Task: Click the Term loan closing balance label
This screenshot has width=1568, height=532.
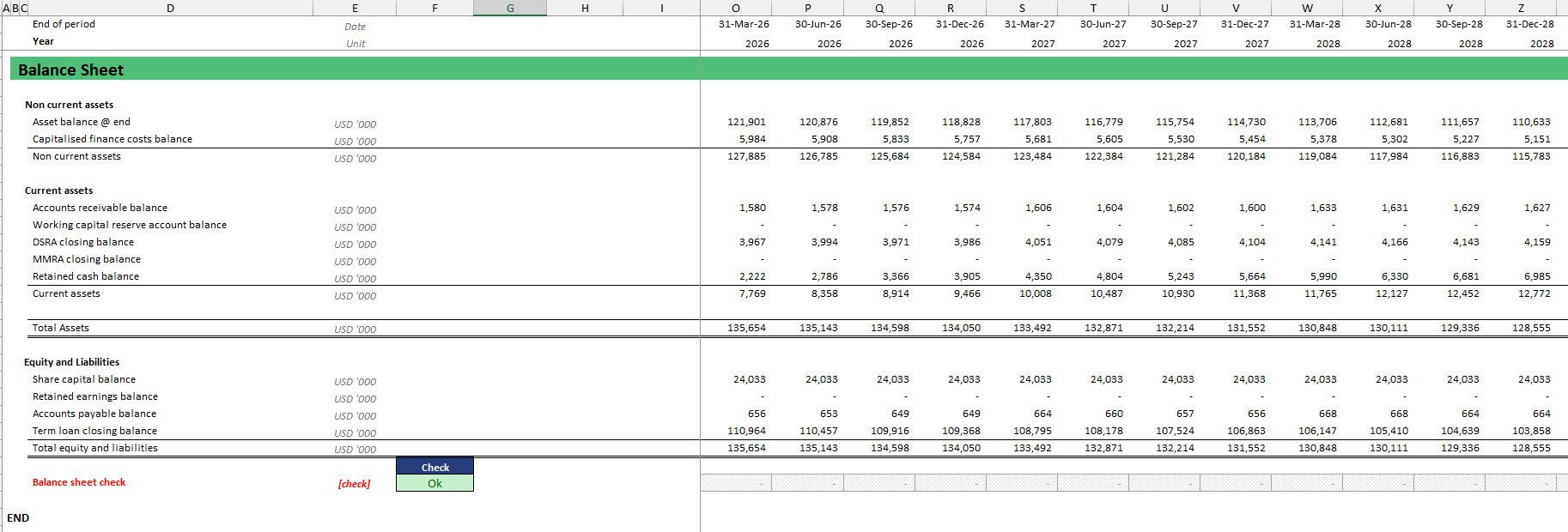Action: (x=94, y=431)
